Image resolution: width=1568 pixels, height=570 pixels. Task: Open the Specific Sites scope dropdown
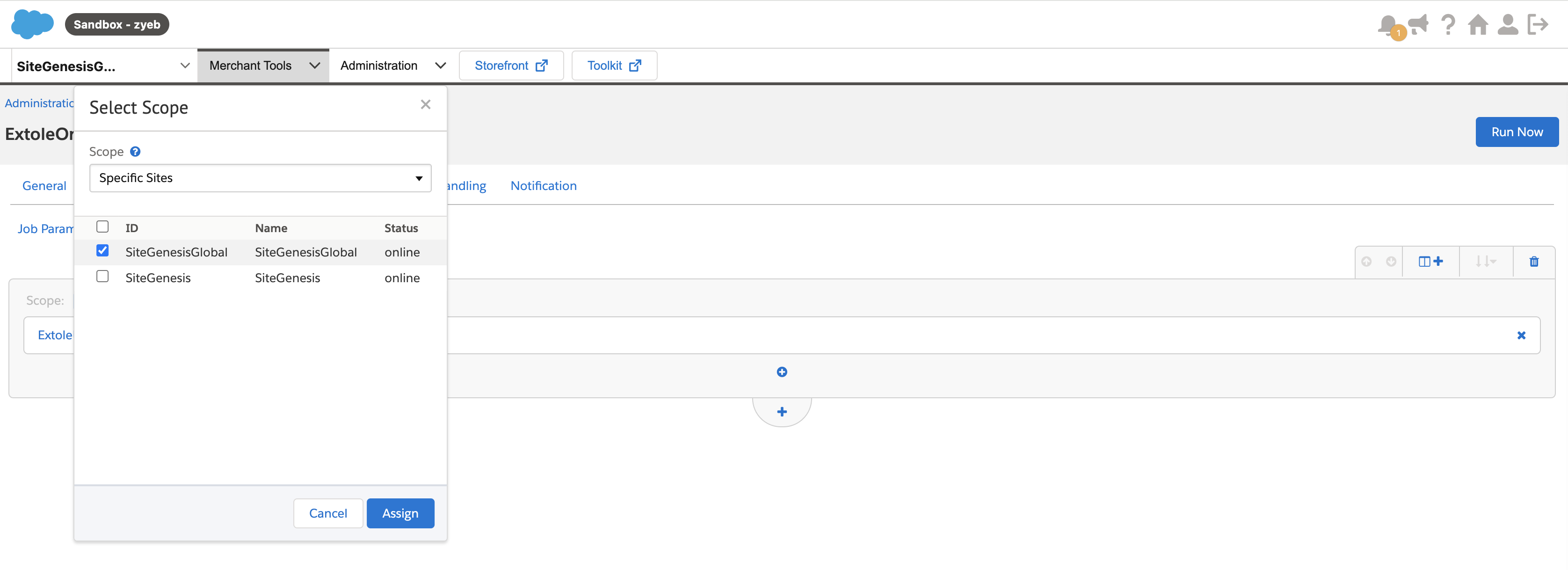click(261, 178)
